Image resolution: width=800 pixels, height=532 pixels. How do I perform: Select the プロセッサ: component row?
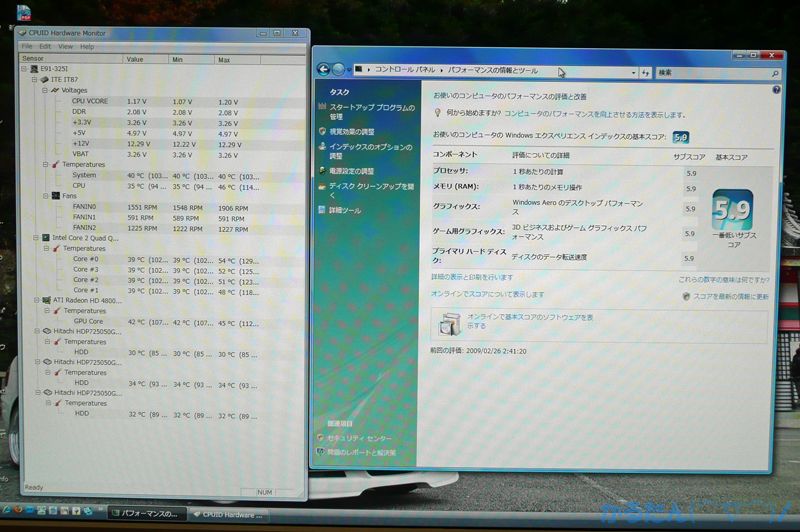tap(565, 172)
